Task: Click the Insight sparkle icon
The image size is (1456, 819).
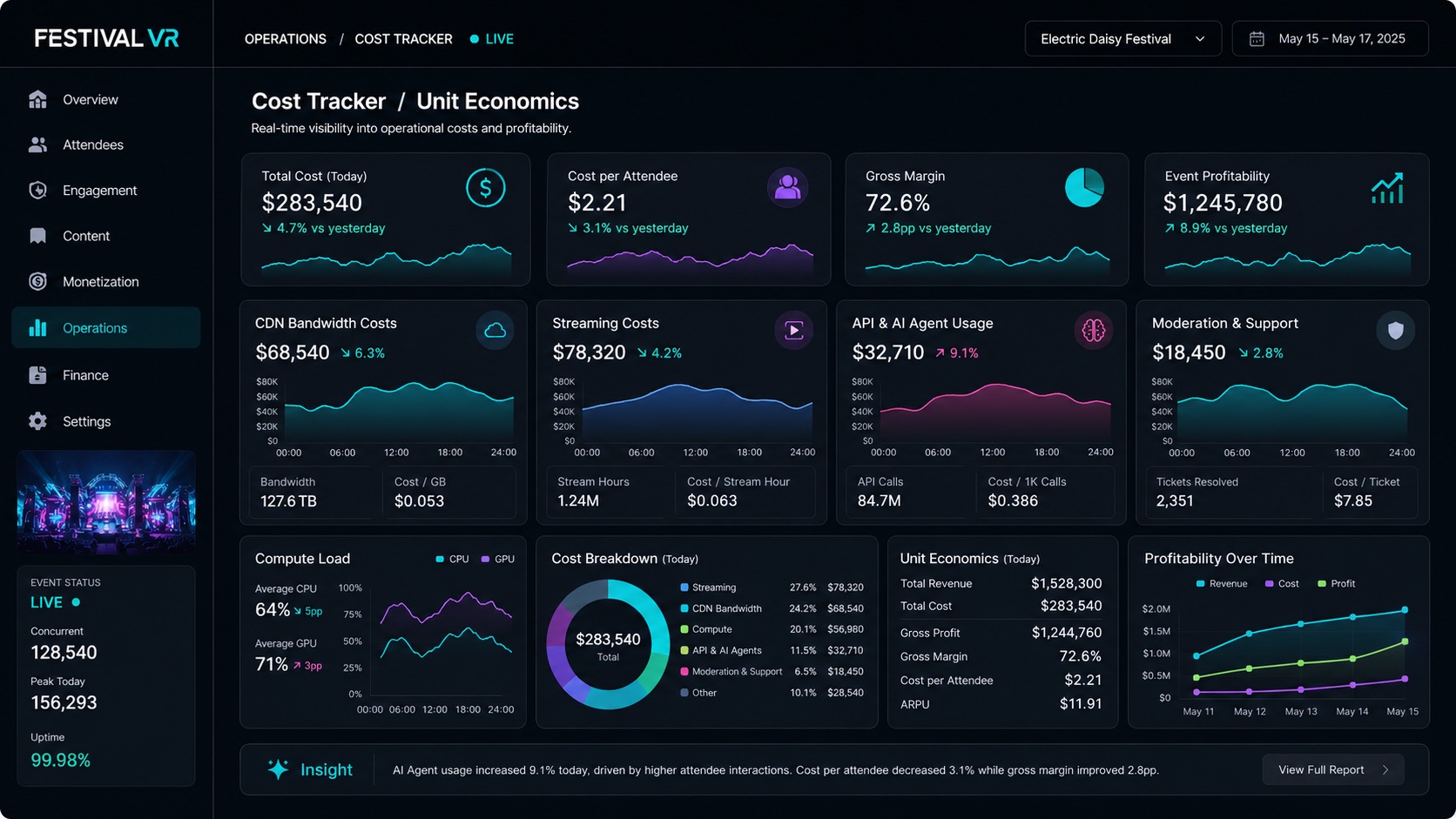Action: (x=278, y=769)
